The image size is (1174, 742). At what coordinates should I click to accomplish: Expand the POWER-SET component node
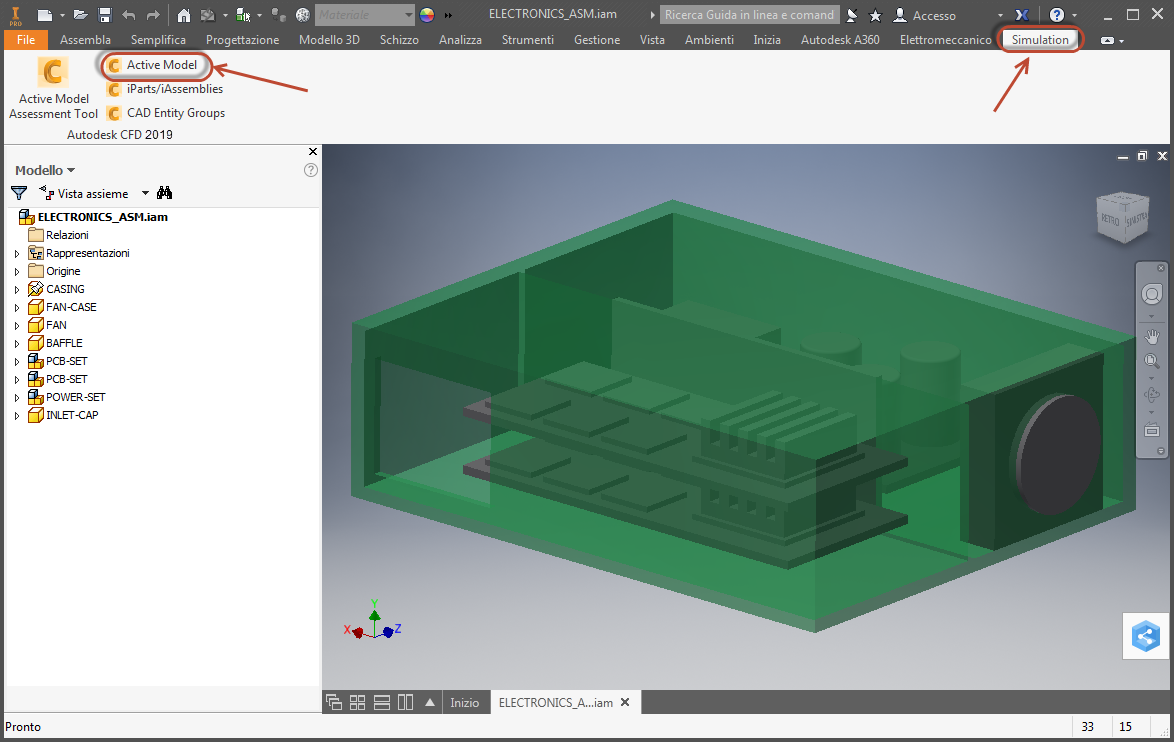(17, 397)
